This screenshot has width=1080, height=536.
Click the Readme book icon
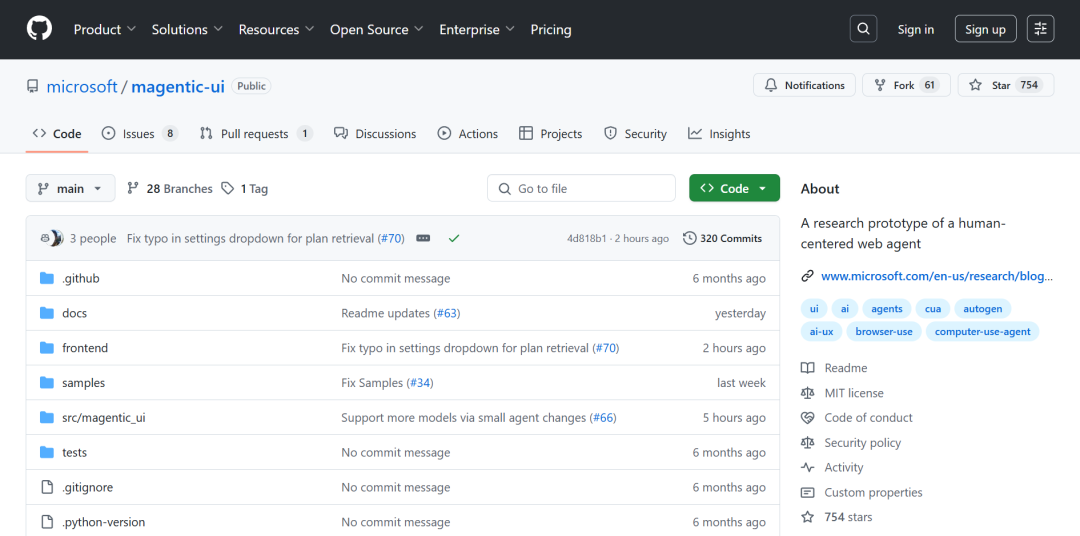click(807, 368)
